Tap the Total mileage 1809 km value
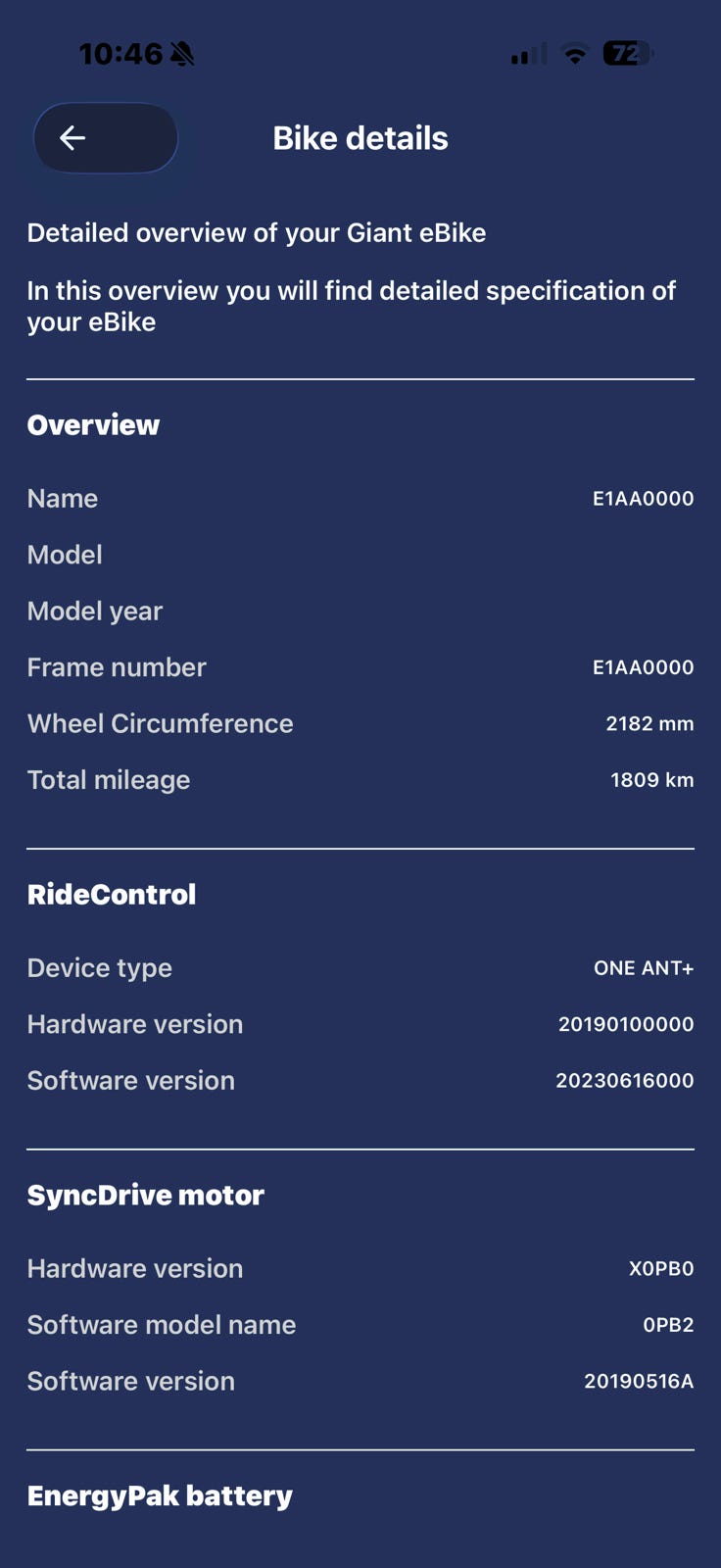Screen dimensions: 721x1568 pos(651,780)
